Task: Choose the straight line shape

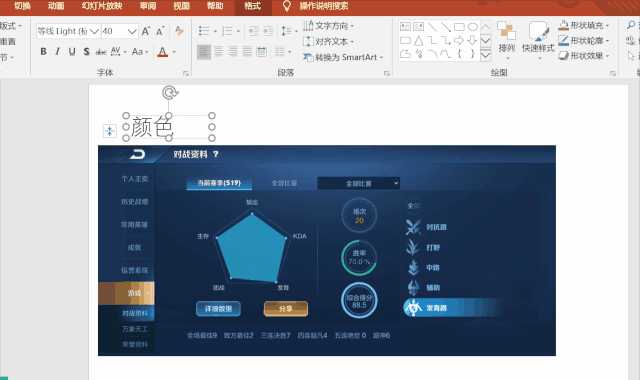Action: coord(432,27)
